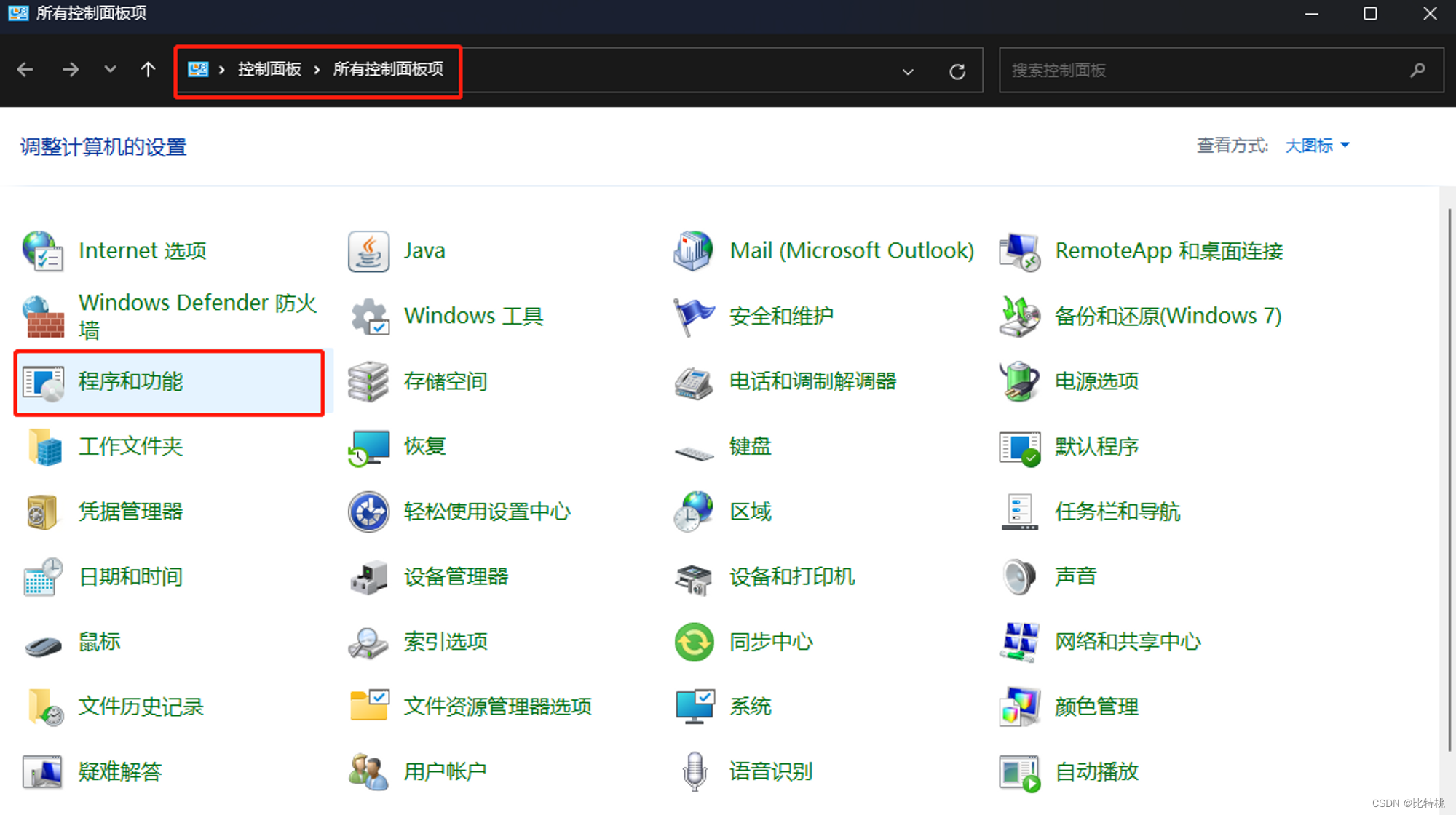Image resolution: width=1456 pixels, height=815 pixels.
Task: Open the 网络和共享中心 link text
Action: (1128, 642)
